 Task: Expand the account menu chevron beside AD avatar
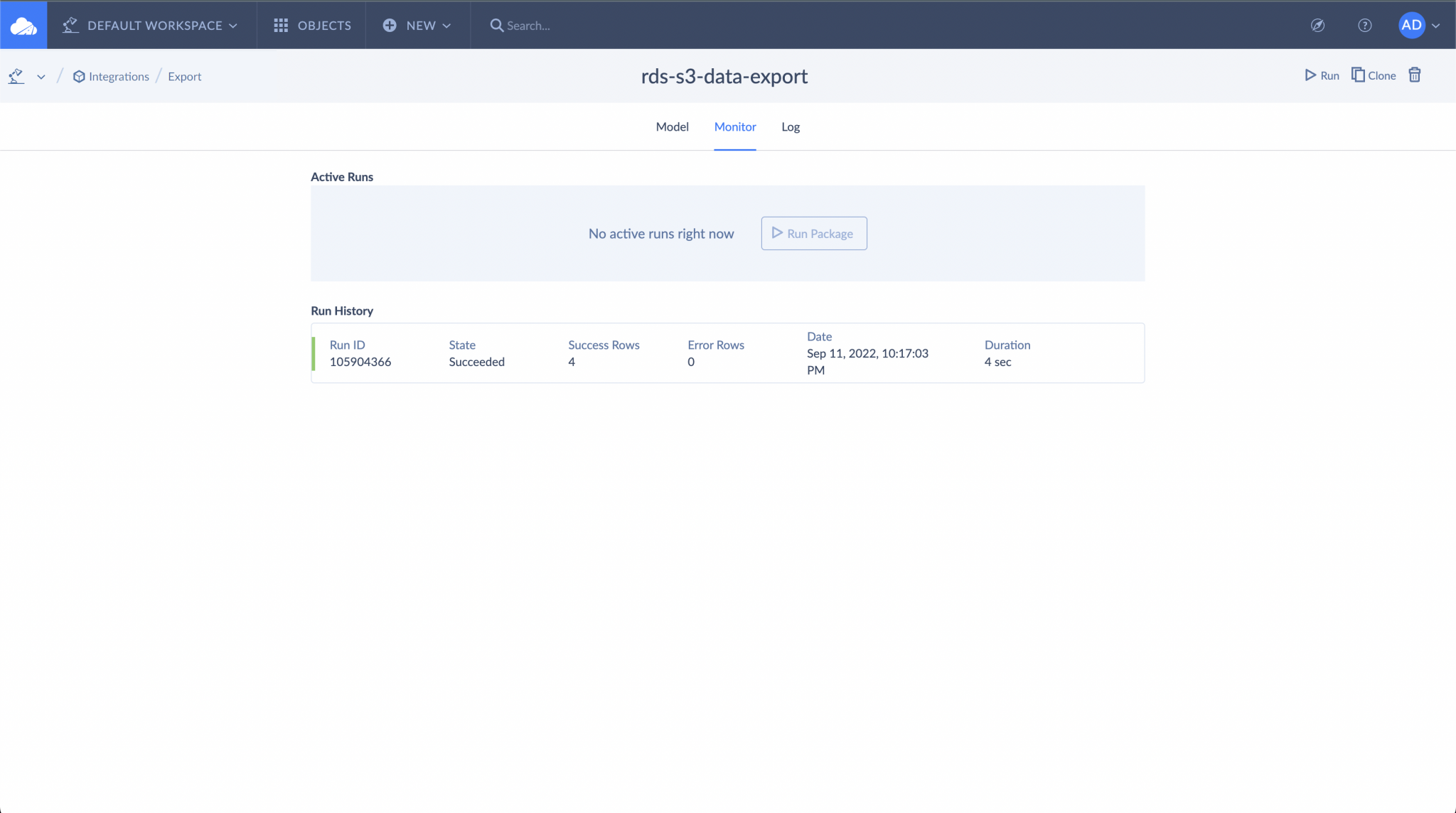tap(1434, 26)
